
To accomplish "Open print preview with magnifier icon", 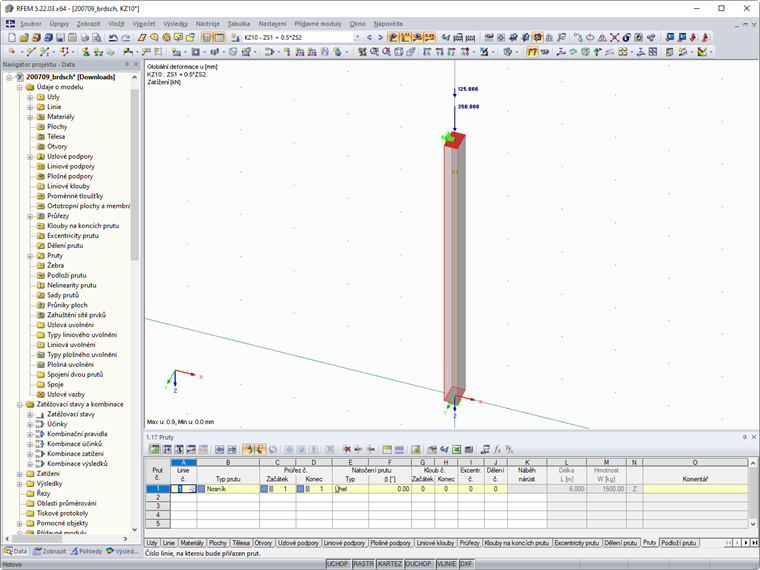I will 97,37.
